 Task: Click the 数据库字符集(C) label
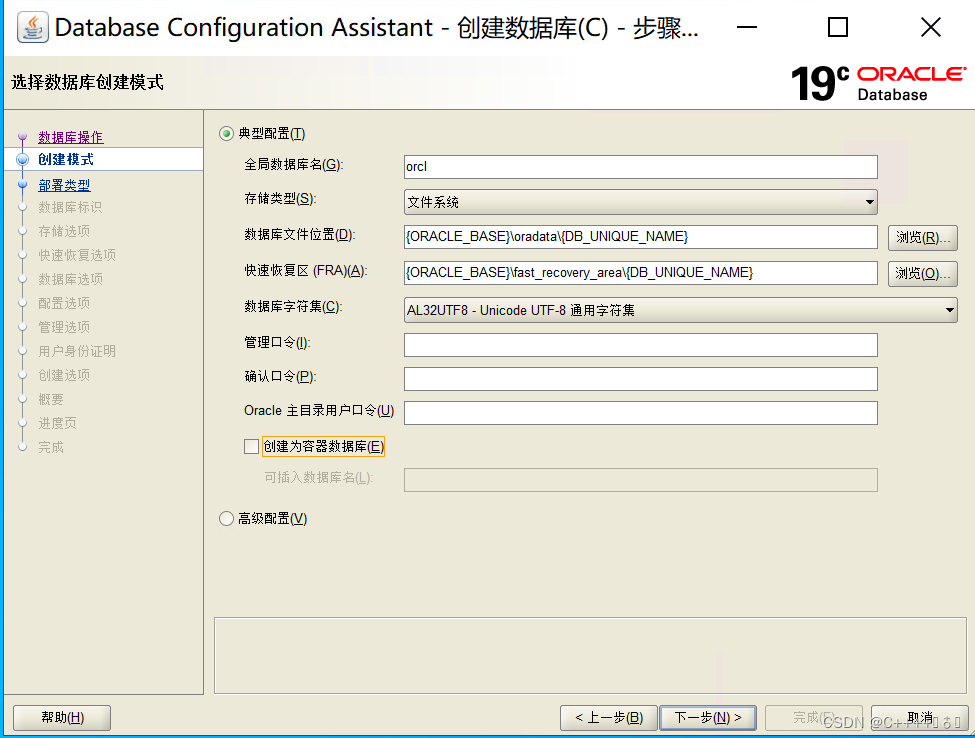click(293, 307)
